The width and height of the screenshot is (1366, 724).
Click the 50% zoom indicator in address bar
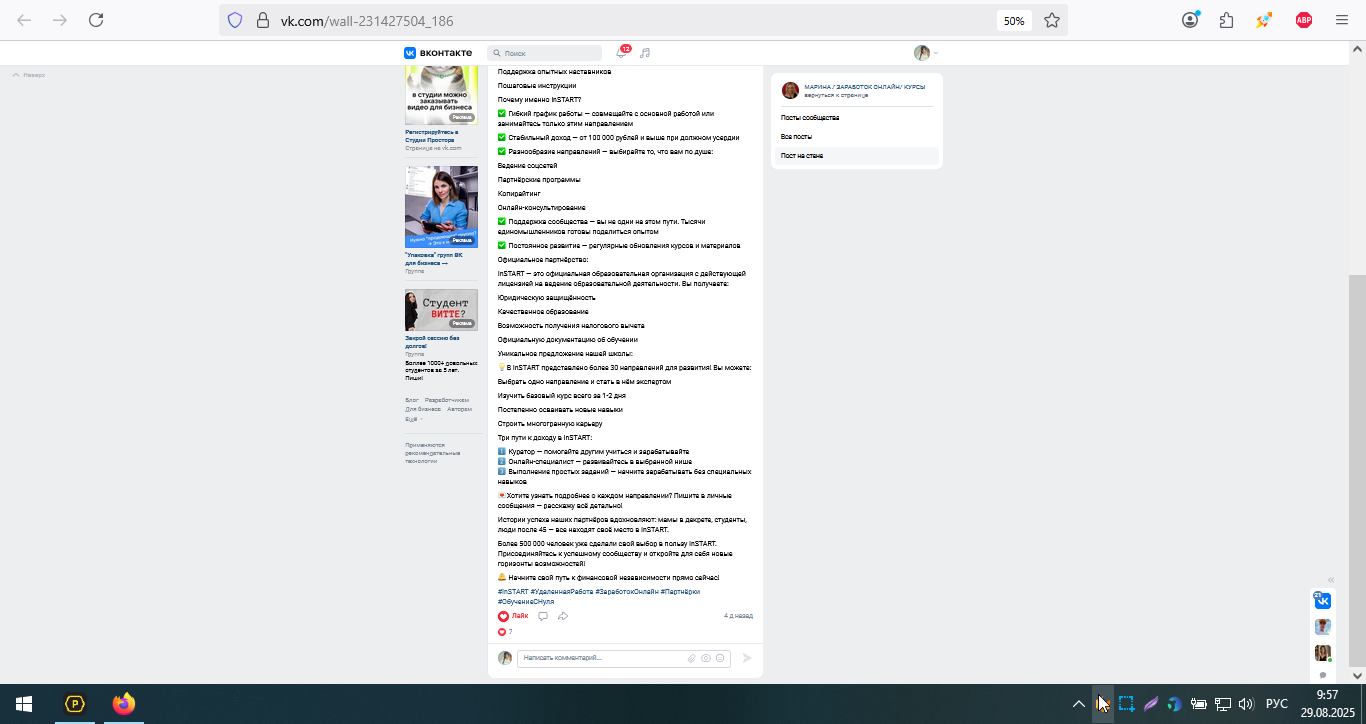pyautogui.click(x=1014, y=20)
